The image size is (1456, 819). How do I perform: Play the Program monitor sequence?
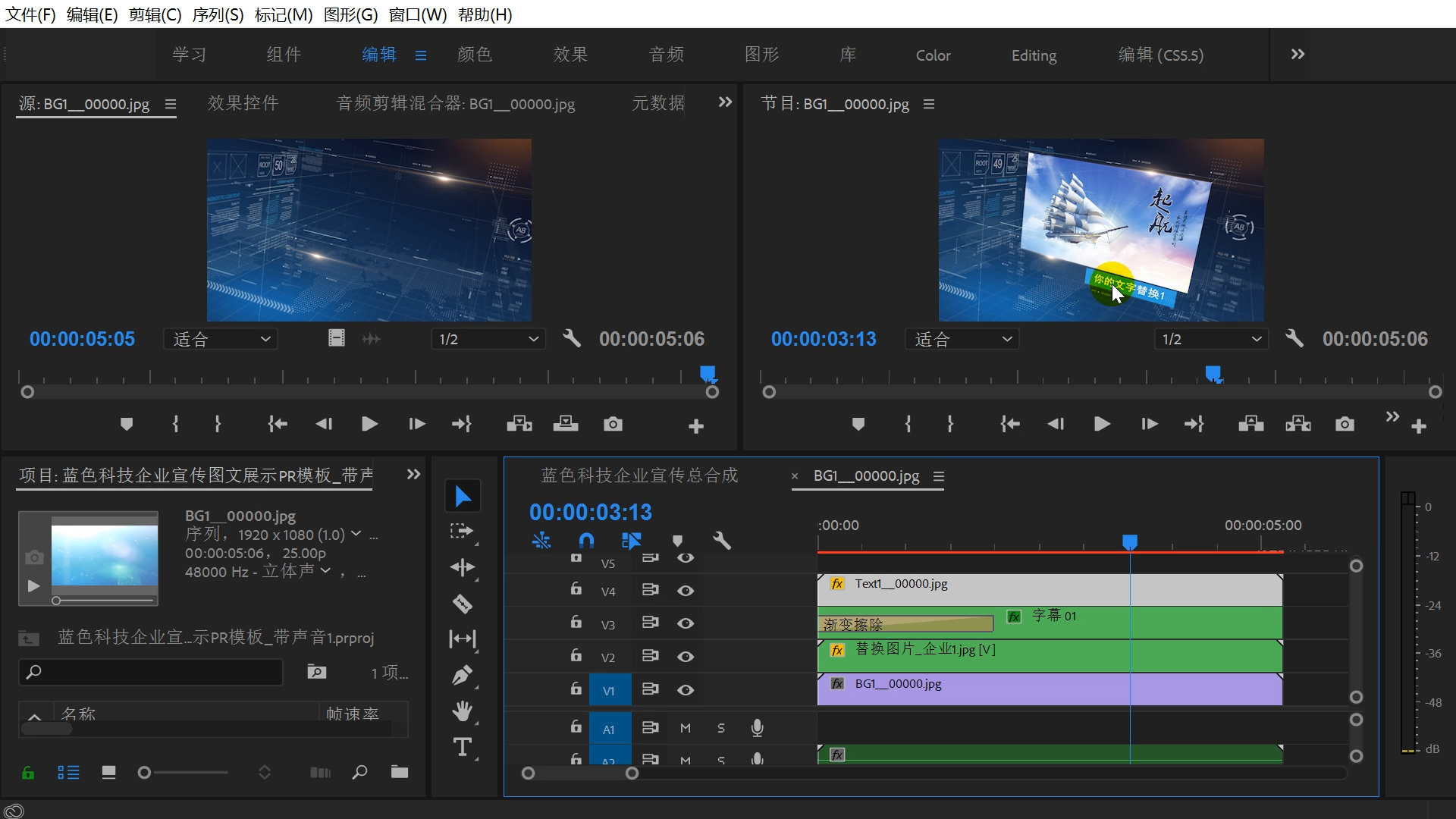[x=1102, y=424]
